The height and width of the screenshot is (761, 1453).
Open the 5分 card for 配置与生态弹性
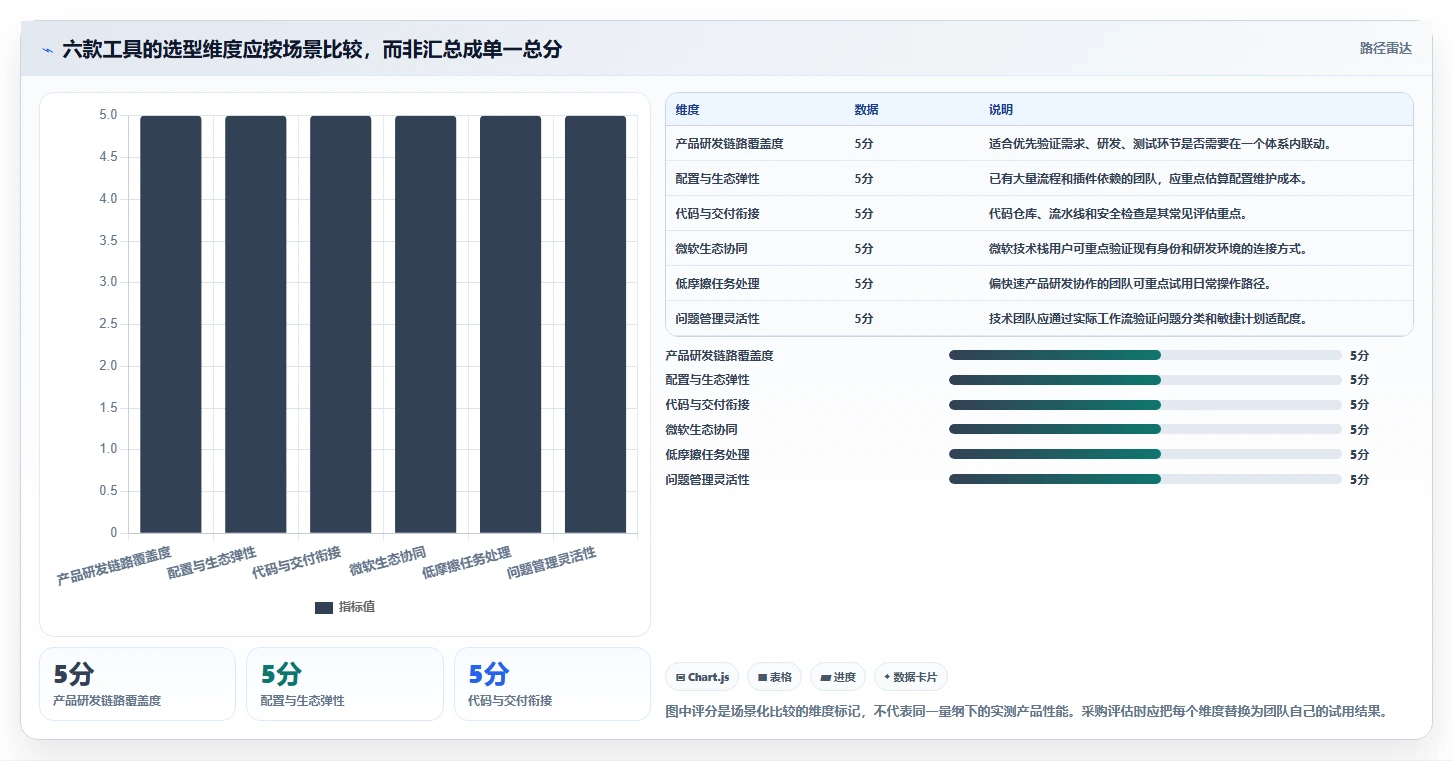coord(344,684)
